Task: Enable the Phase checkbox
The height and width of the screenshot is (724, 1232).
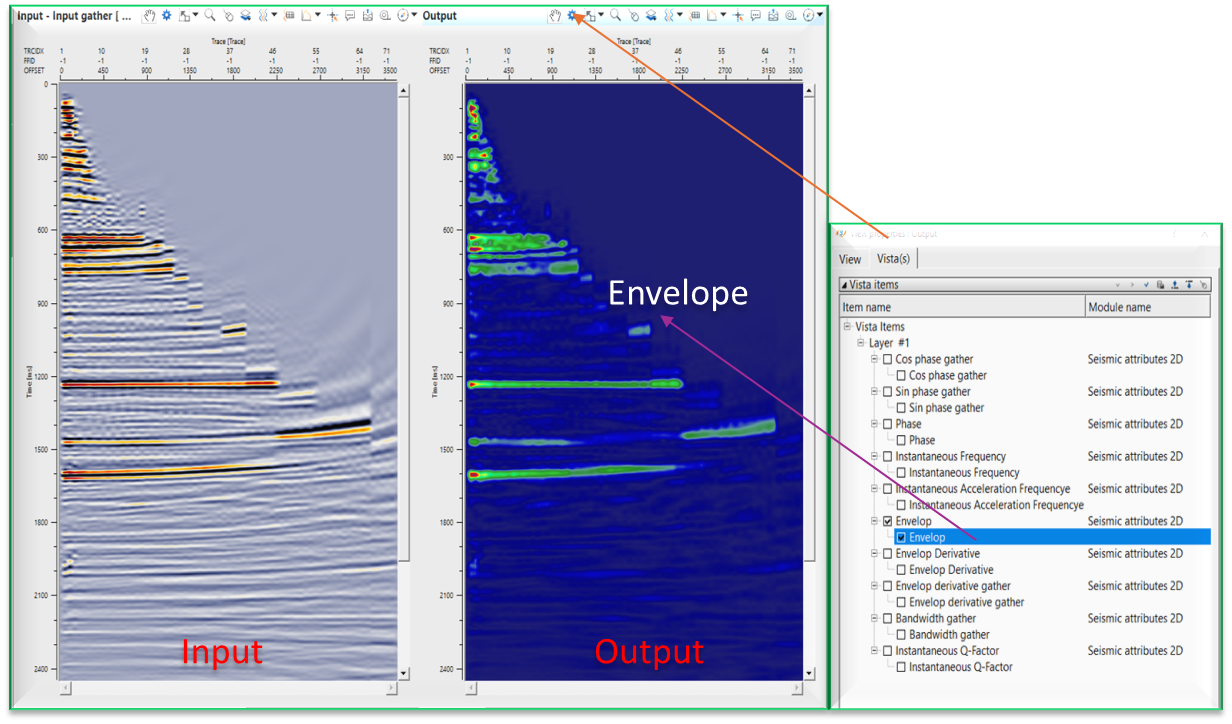Action: (887, 424)
